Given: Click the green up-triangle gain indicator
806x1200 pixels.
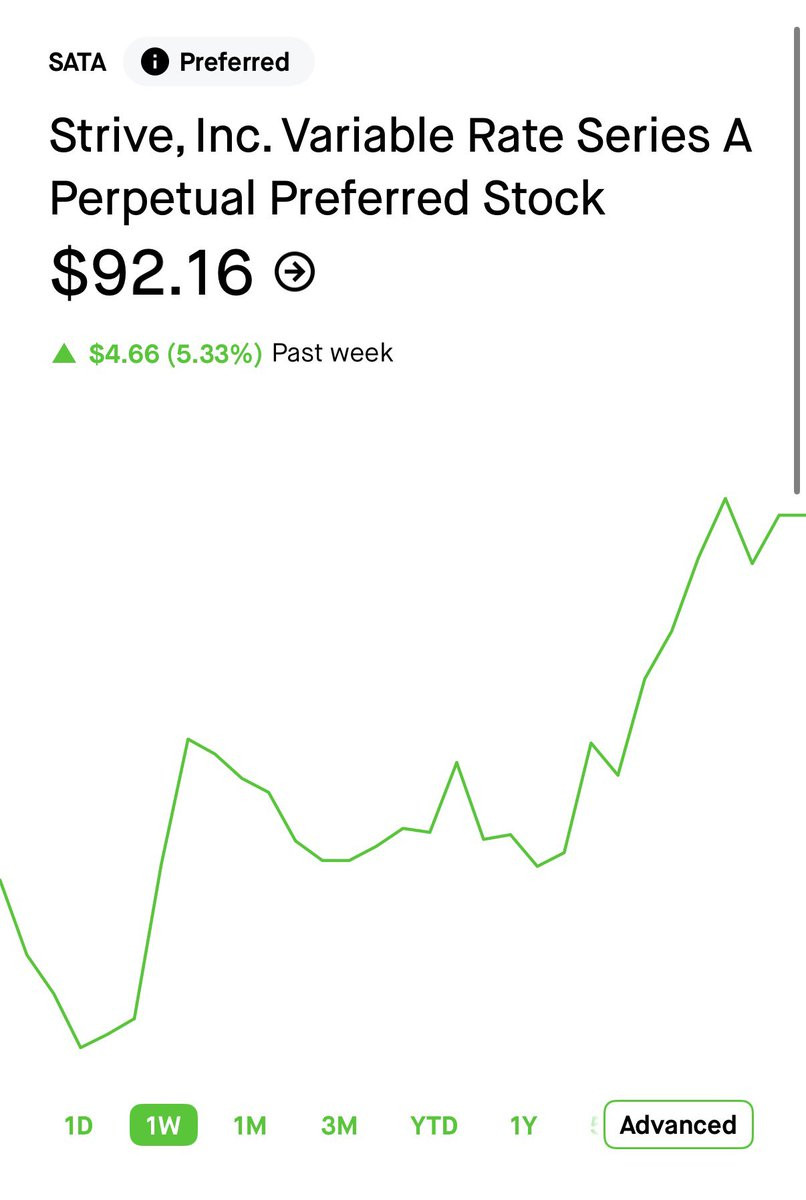Looking at the screenshot, I should 64,353.
